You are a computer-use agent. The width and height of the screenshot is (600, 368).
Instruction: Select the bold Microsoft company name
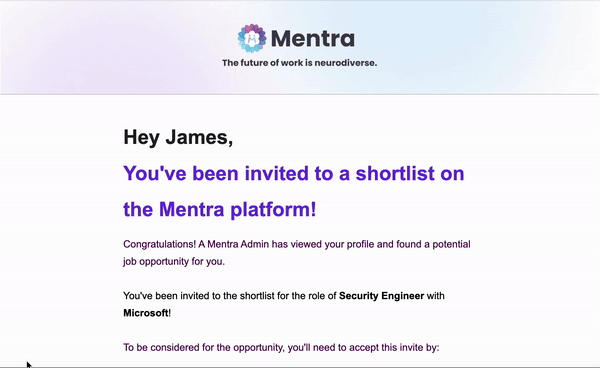click(146, 313)
